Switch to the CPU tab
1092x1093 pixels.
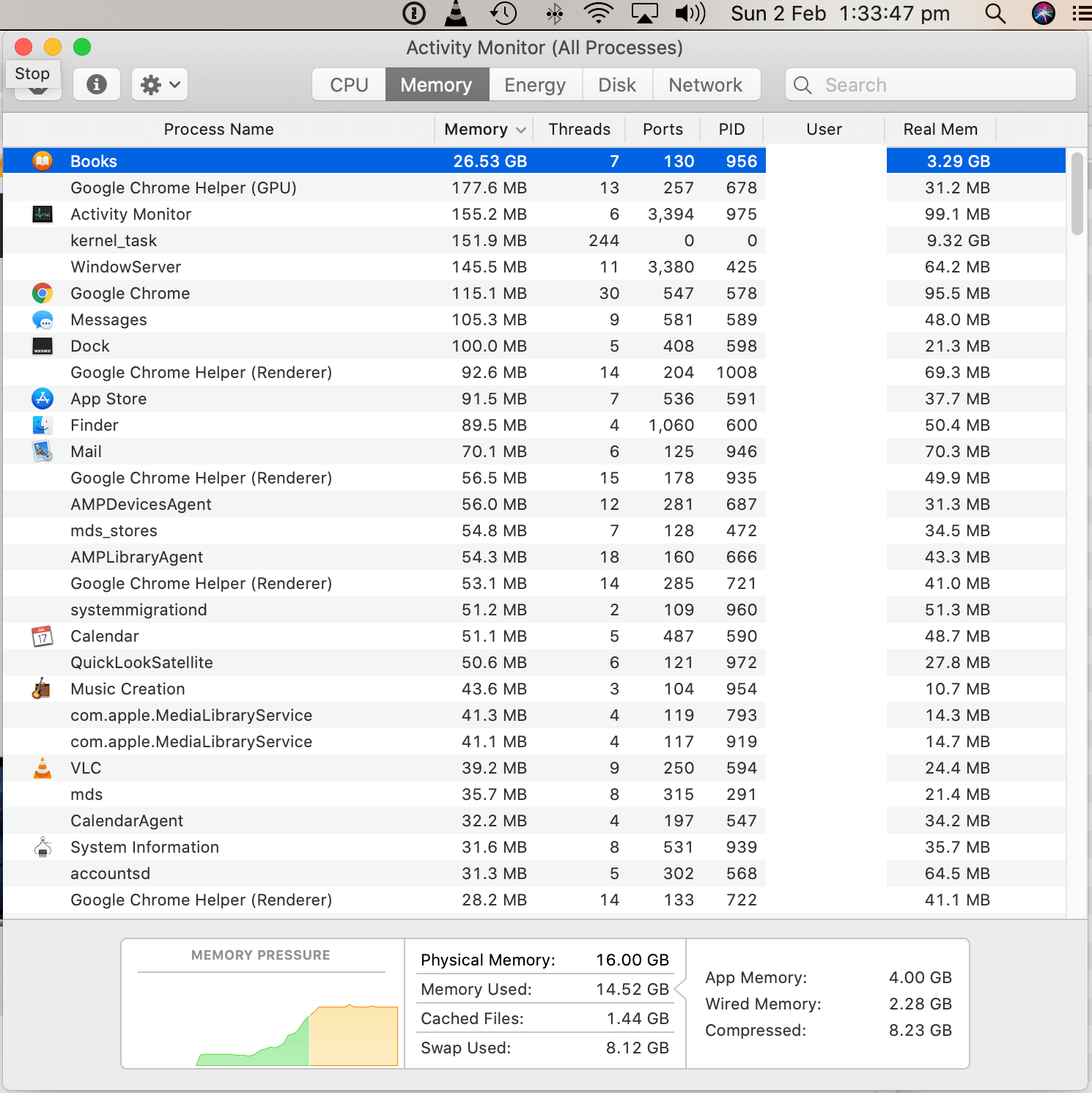(348, 84)
